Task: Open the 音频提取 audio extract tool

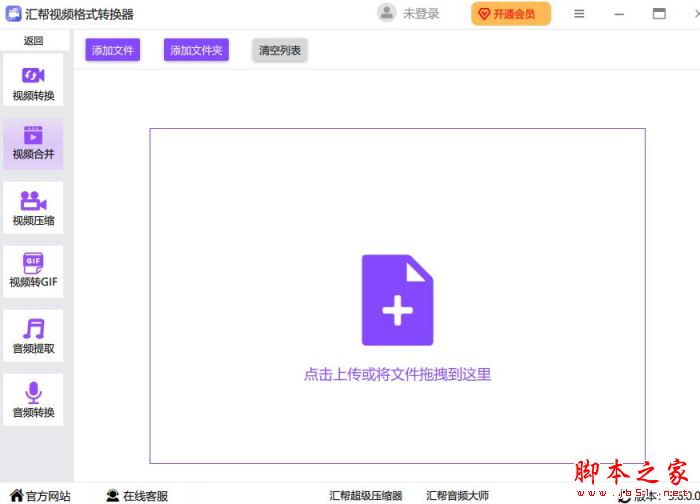Action: [33, 335]
